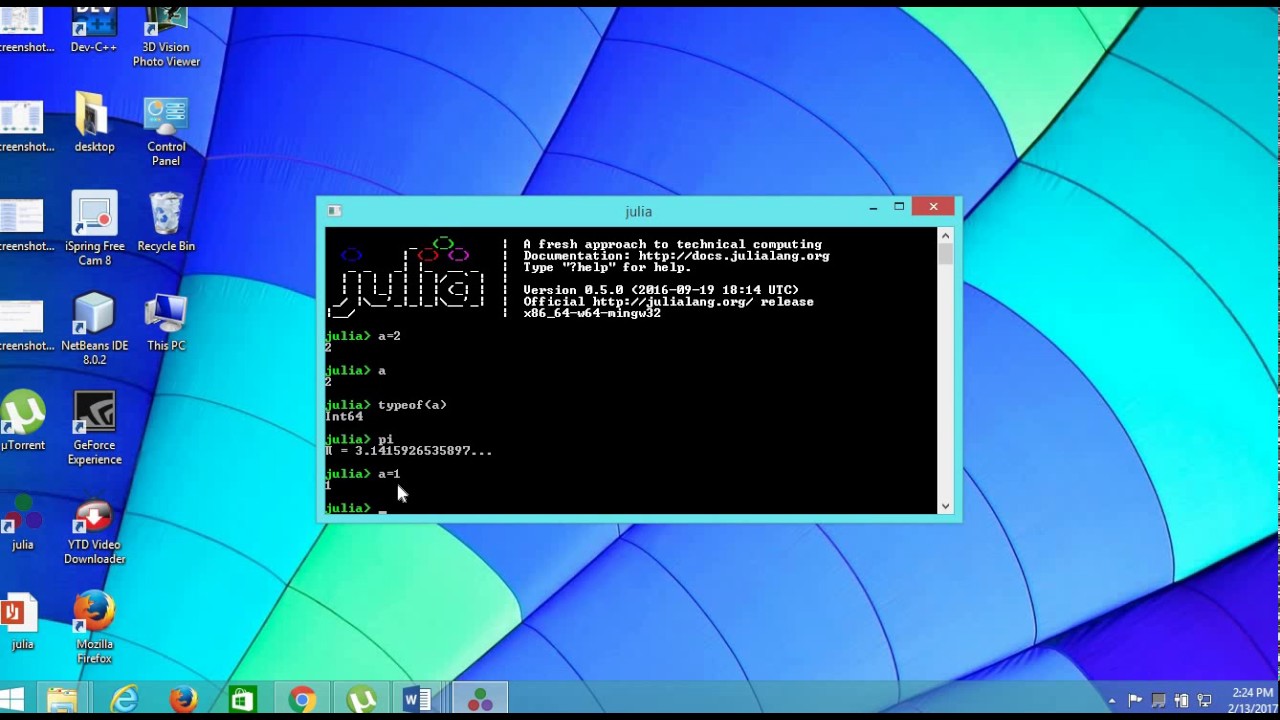This screenshot has height=720, width=1280.
Task: Select the NetBeans IDE 8.0.2 shortcut
Action: [94, 328]
